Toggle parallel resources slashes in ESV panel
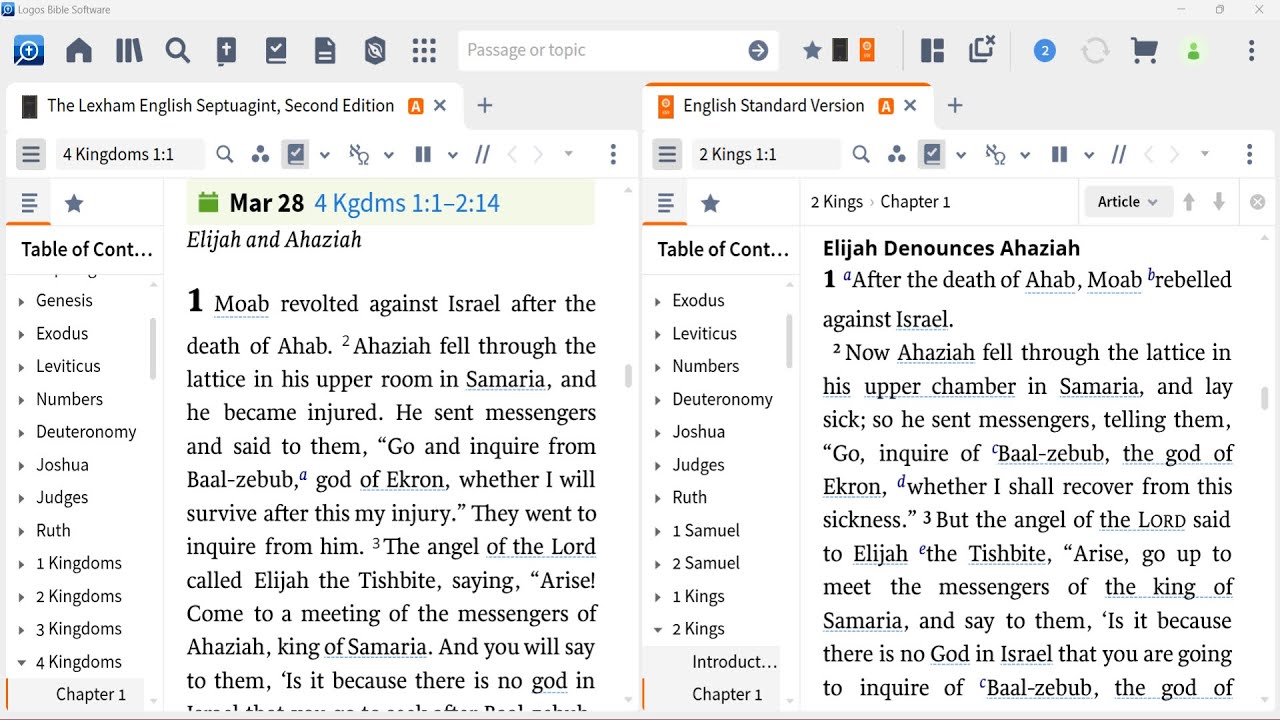1280x720 pixels. [1119, 154]
